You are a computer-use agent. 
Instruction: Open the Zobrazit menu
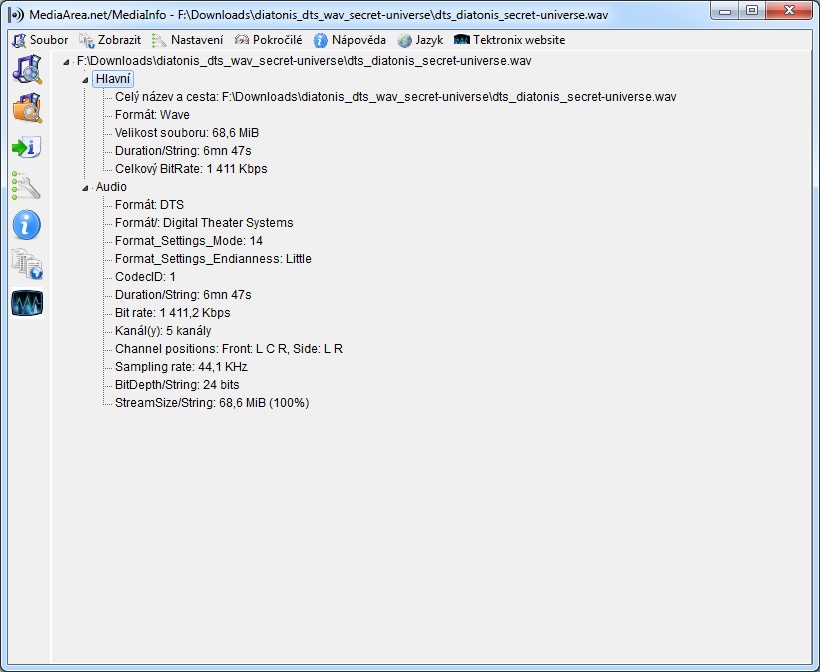(x=110, y=40)
